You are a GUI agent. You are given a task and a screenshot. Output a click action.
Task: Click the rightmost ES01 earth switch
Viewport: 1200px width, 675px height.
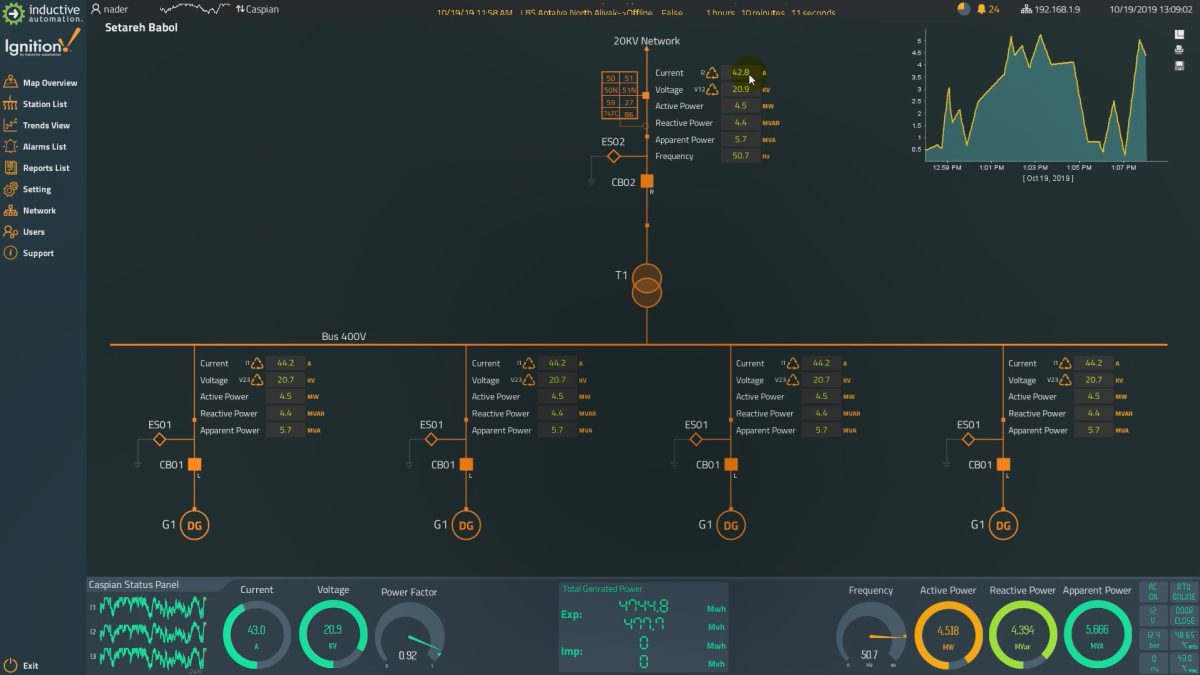(x=968, y=439)
